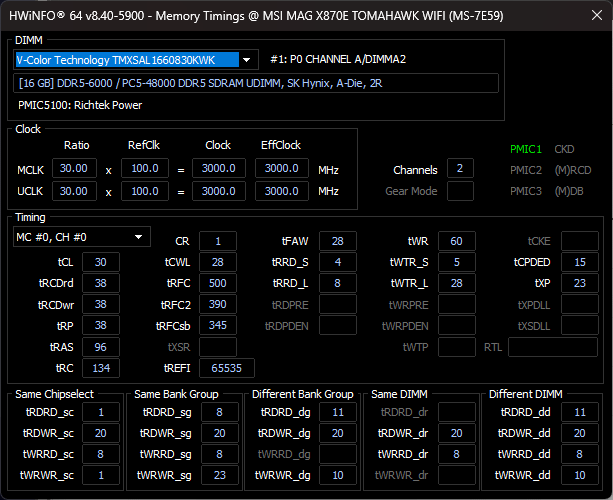The height and width of the screenshot is (500, 613).
Task: Click the tFAW value box
Action: (x=337, y=241)
